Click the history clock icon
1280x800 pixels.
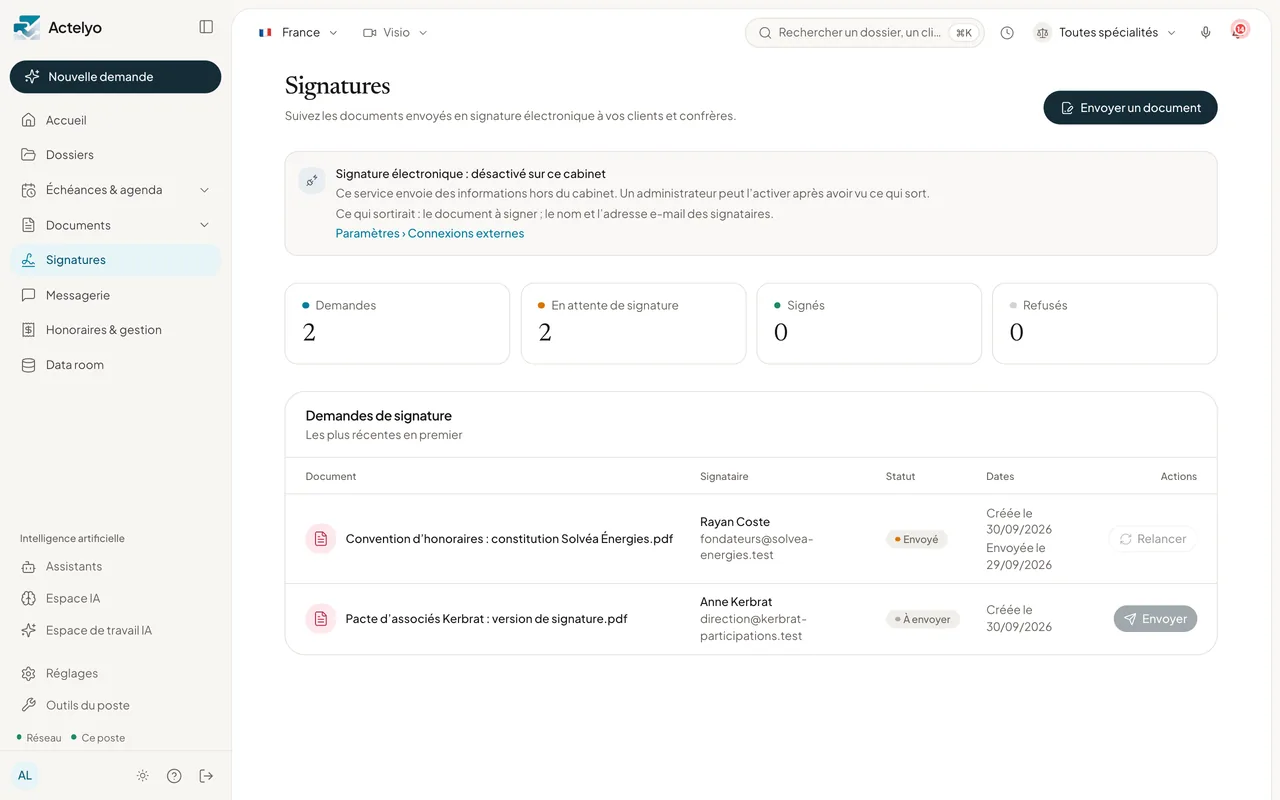(1007, 33)
